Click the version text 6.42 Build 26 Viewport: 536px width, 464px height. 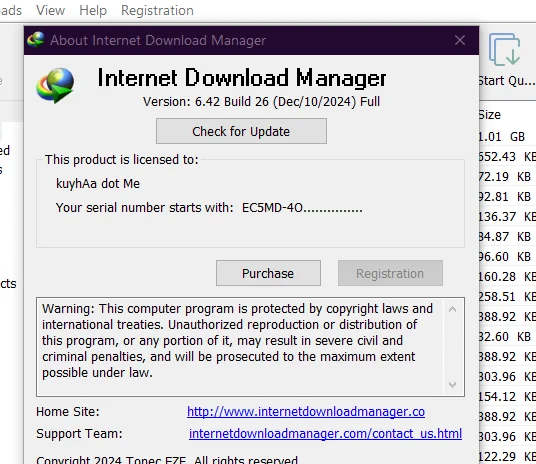point(261,102)
